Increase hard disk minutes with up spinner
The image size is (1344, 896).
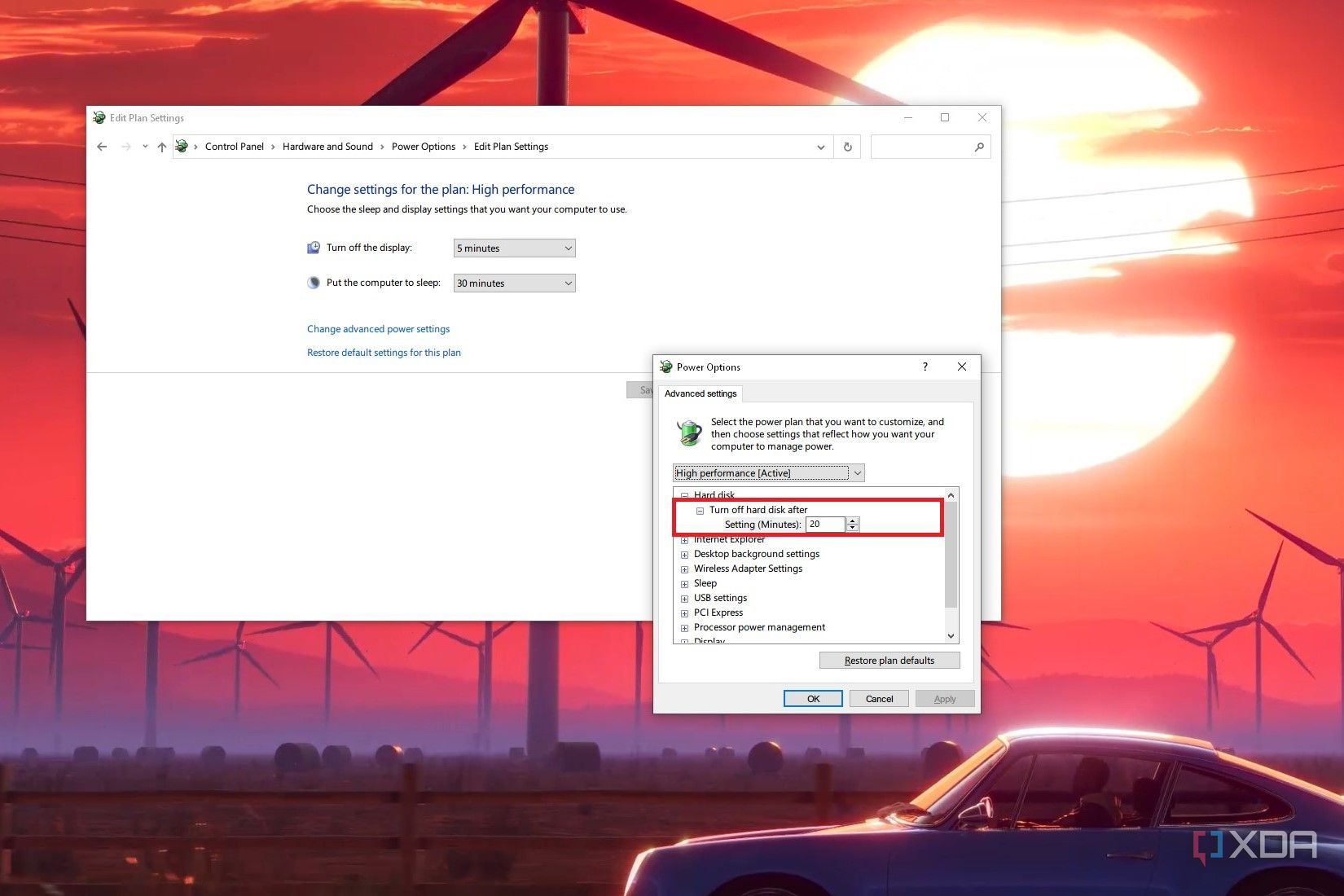pos(853,521)
